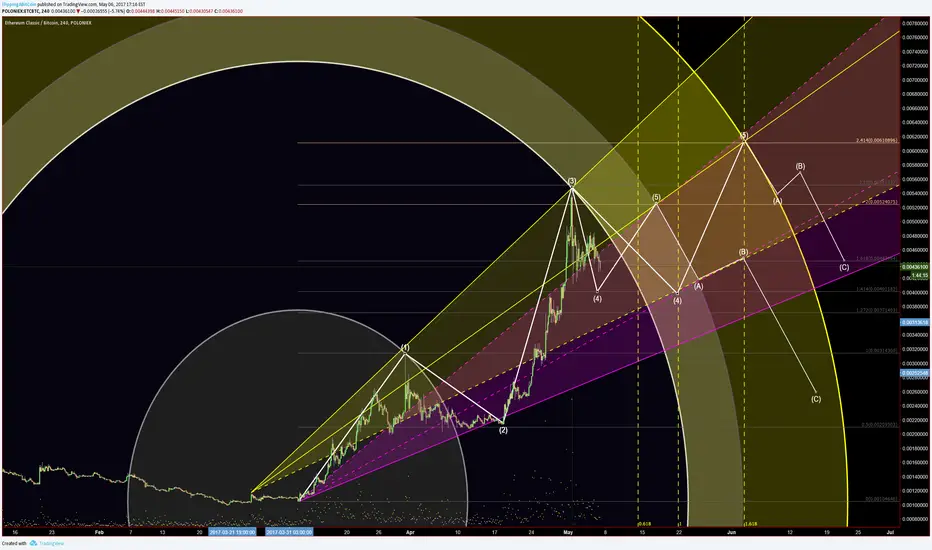Click the yellow 1.618 time zone label
Image resolution: width=932 pixels, height=550 pixels.
point(751,524)
